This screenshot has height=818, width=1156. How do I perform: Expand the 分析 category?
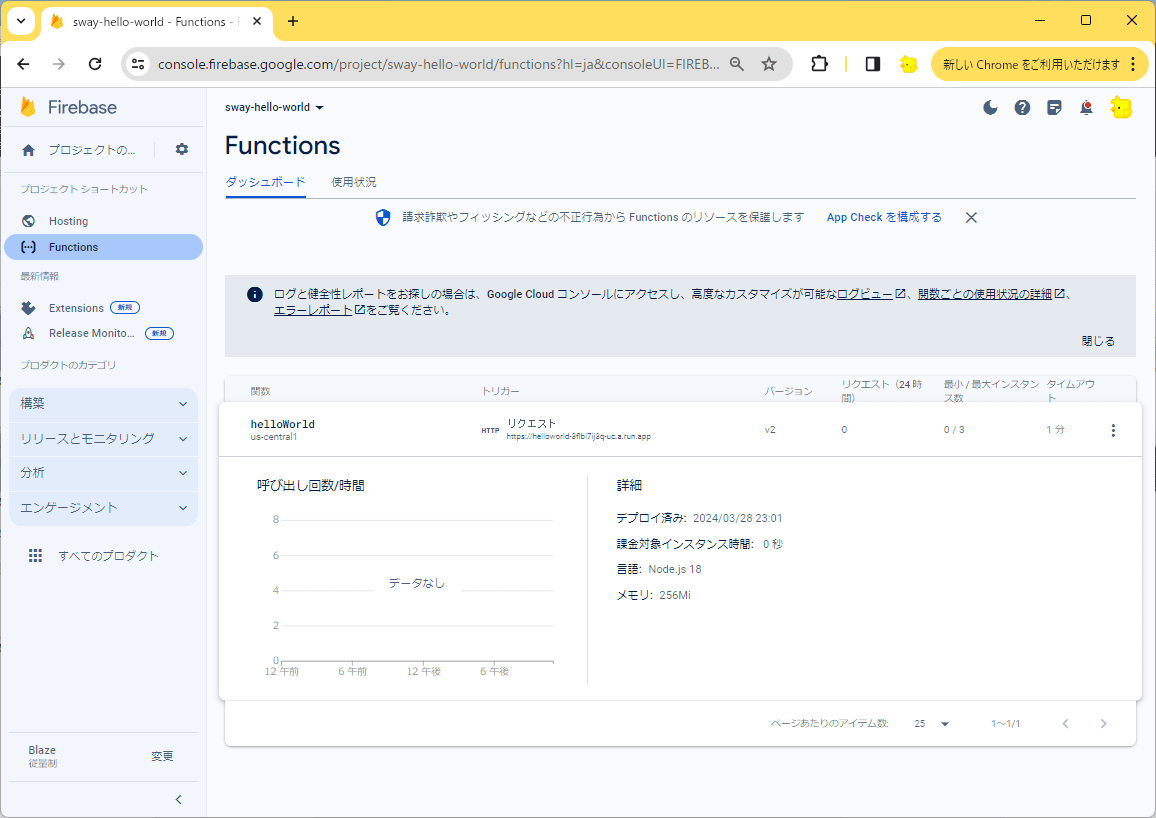tap(103, 473)
